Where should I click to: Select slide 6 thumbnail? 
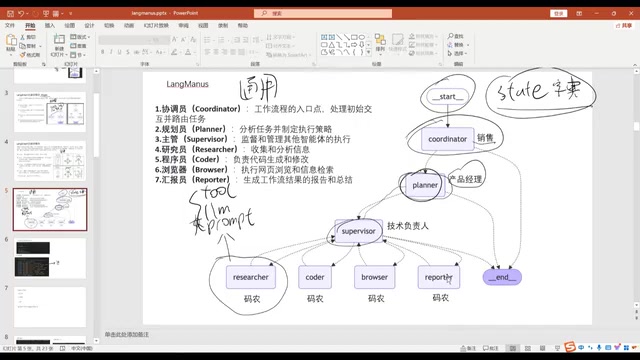coord(50,258)
